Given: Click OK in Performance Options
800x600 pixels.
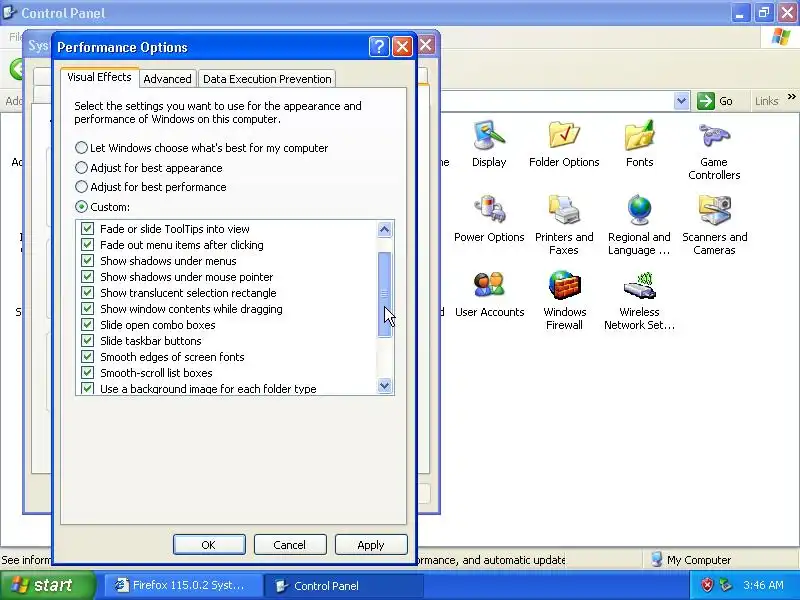Looking at the screenshot, I should coord(209,545).
